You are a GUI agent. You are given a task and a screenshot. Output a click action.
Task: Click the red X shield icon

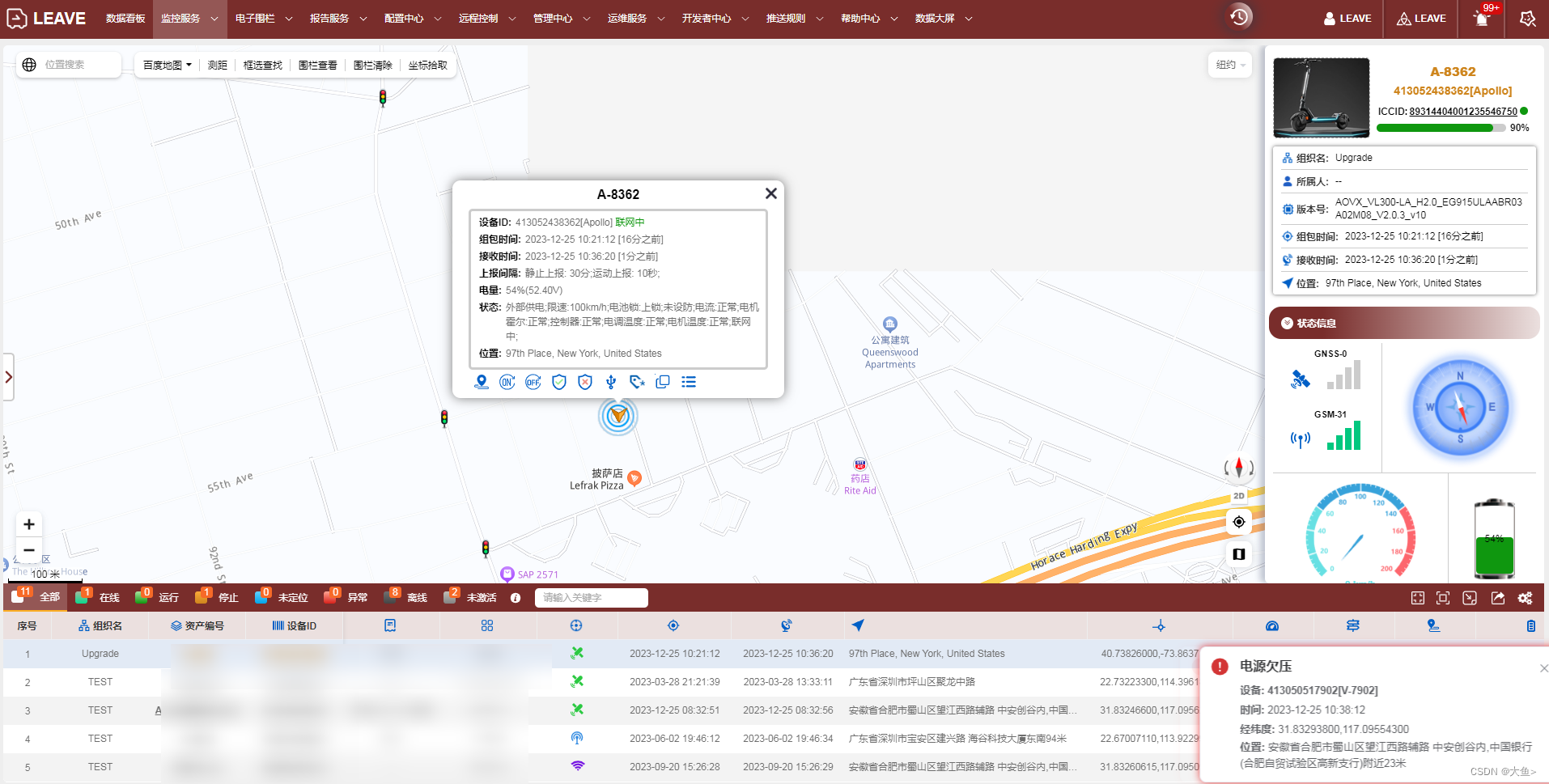coord(585,382)
